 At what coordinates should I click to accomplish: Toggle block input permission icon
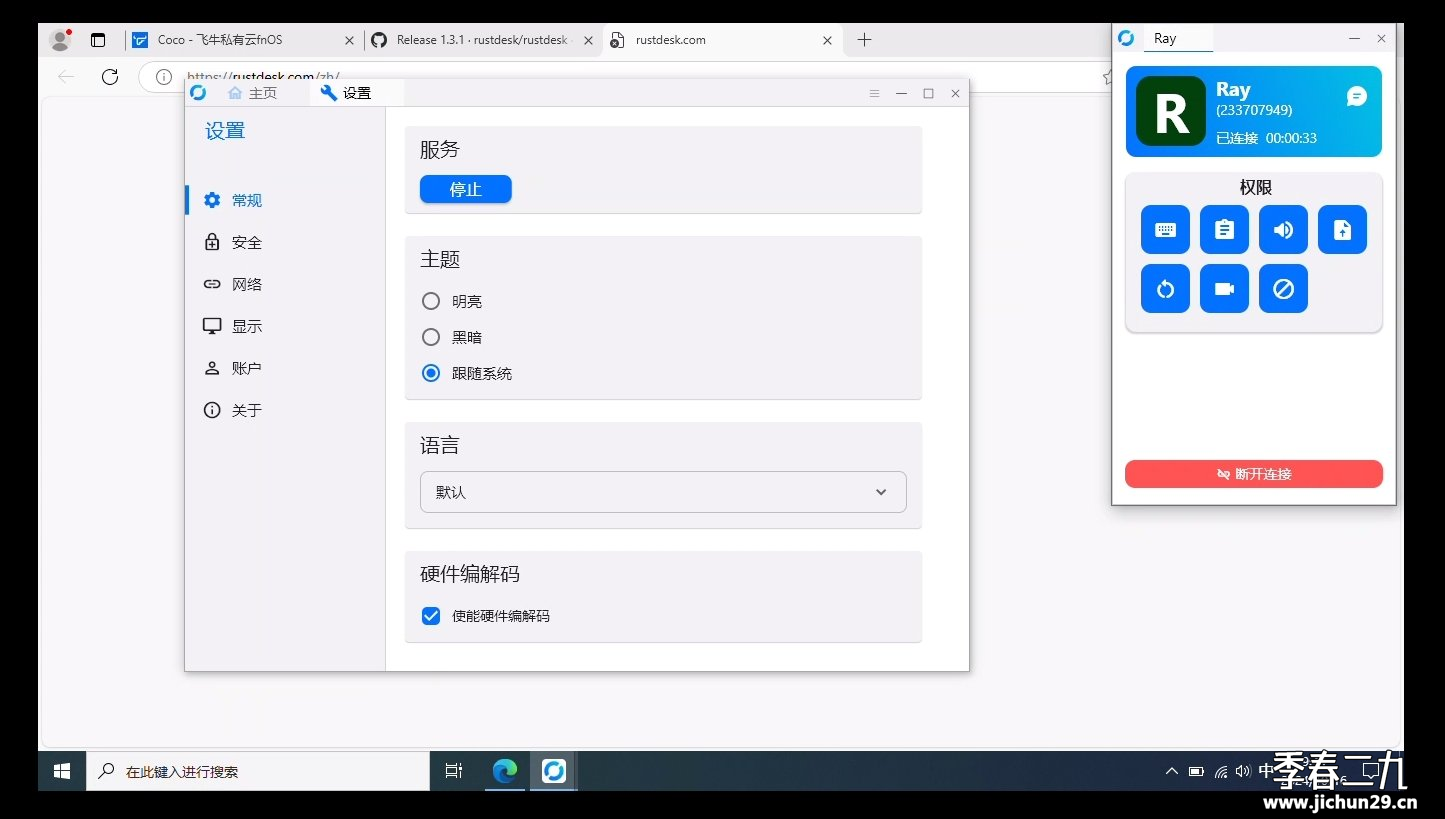pyautogui.click(x=1283, y=289)
